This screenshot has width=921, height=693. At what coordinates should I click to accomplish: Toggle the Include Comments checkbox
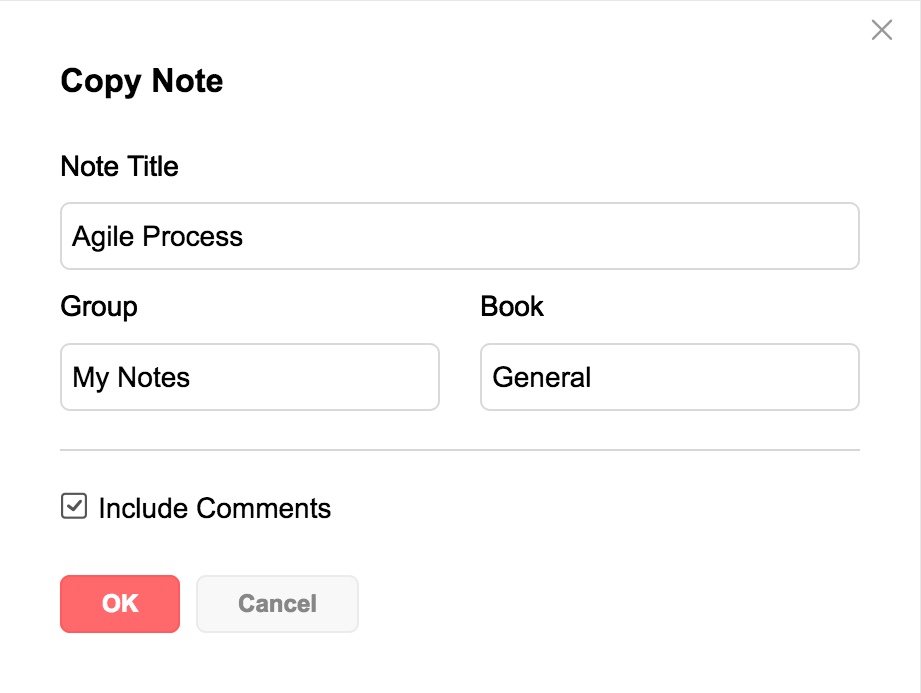click(74, 507)
